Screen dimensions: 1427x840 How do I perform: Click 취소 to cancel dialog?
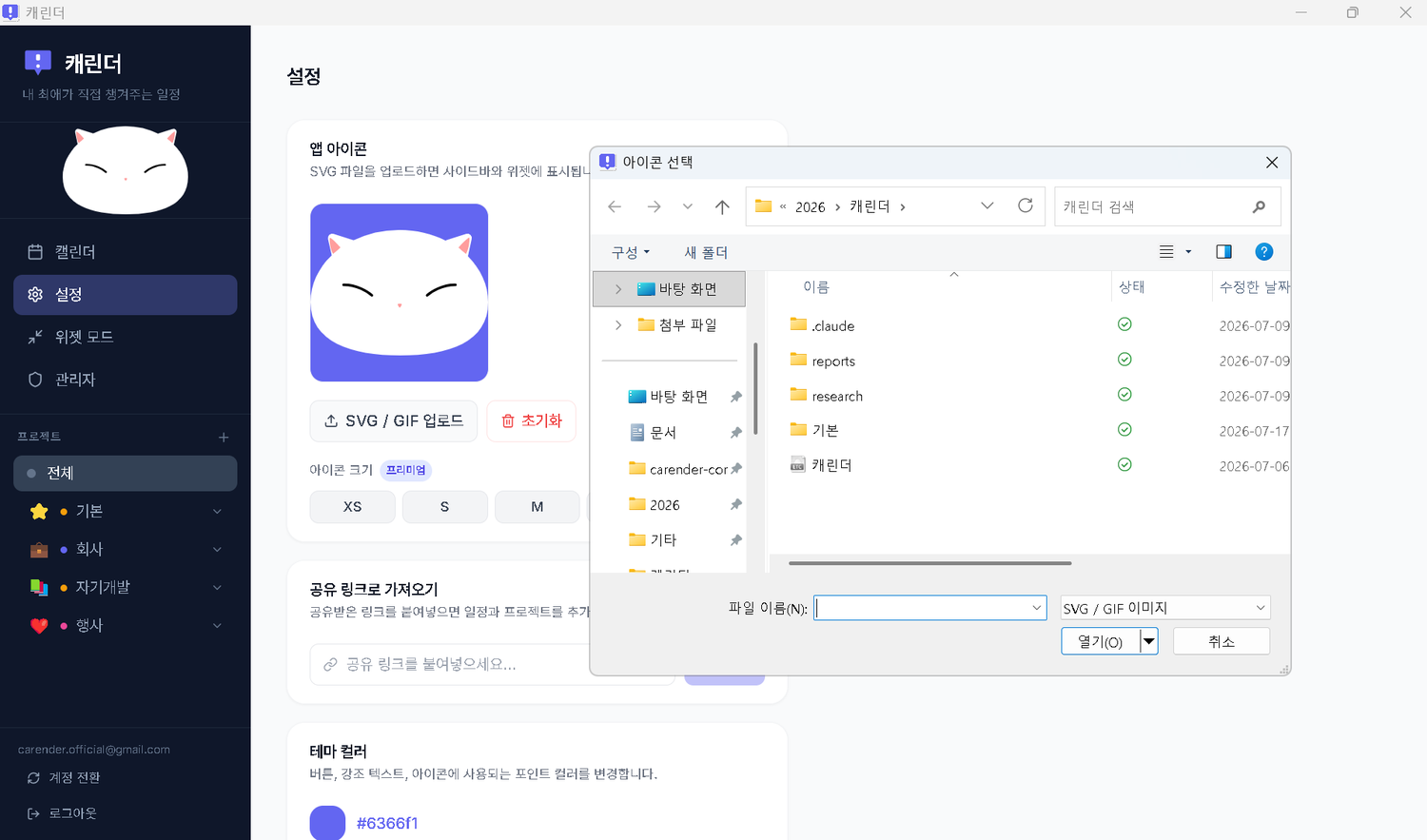pyautogui.click(x=1222, y=642)
